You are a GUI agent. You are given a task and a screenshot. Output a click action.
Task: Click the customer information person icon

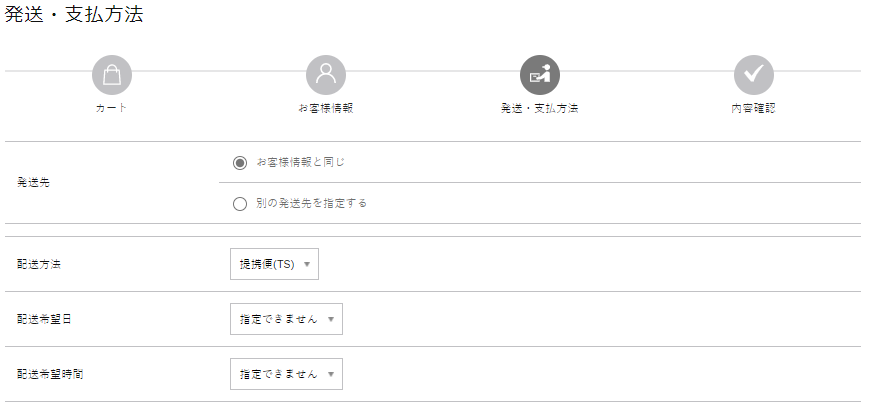[326, 75]
